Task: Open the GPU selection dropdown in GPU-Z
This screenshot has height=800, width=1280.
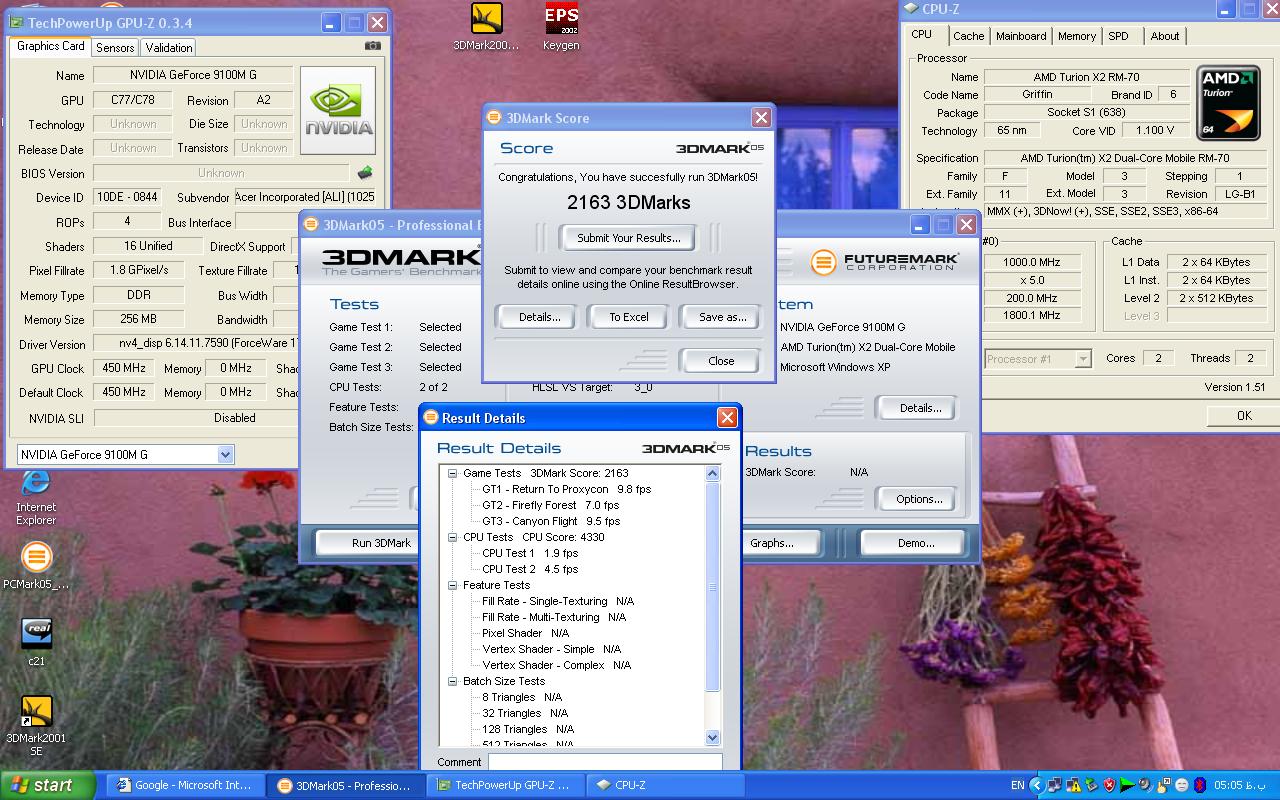Action: pos(225,454)
